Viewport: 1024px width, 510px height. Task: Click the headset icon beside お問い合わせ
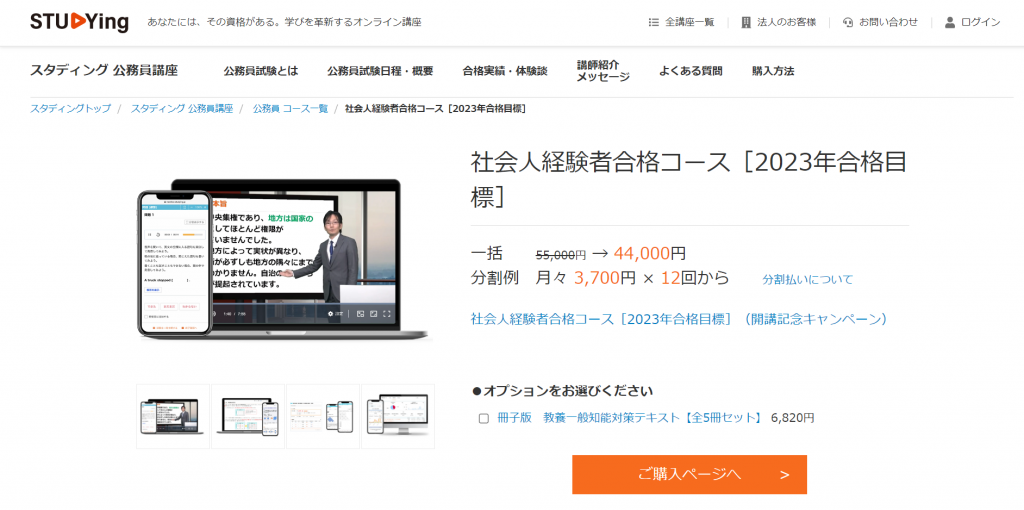(848, 22)
